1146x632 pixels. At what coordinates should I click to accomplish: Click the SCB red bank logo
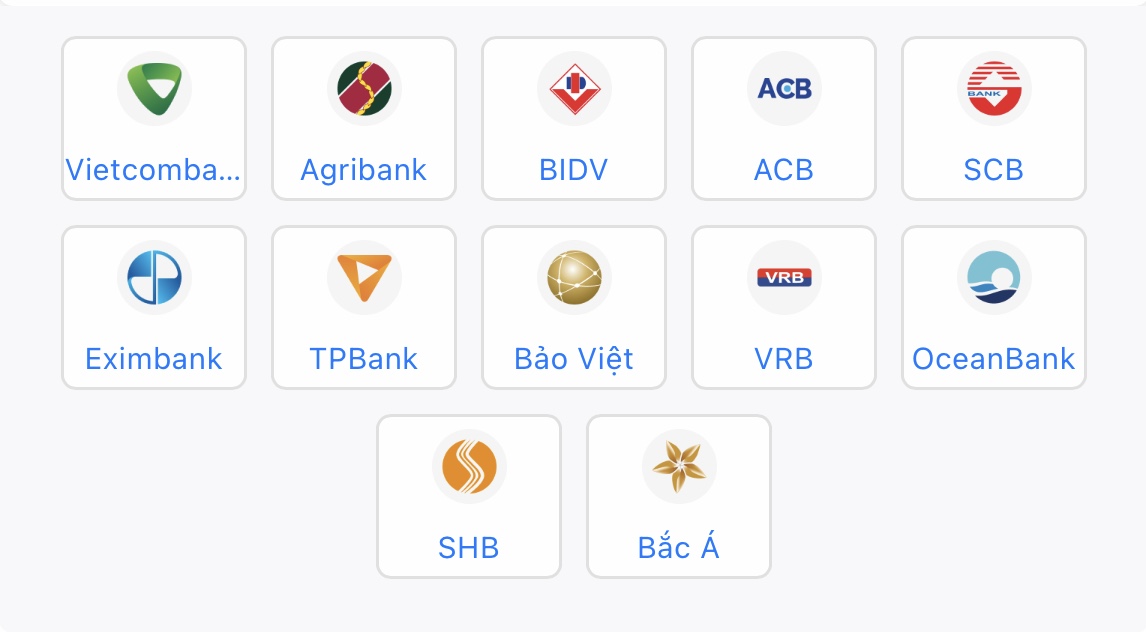point(994,88)
